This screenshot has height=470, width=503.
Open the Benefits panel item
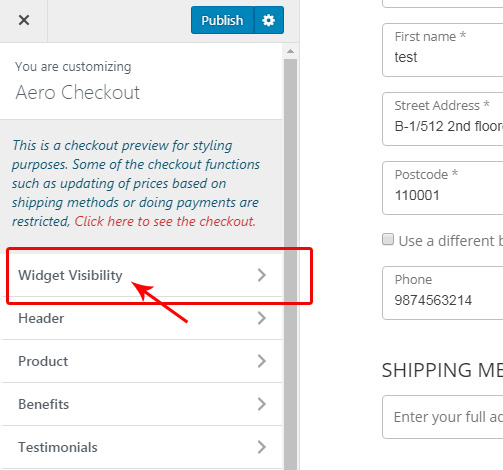[x=141, y=404]
